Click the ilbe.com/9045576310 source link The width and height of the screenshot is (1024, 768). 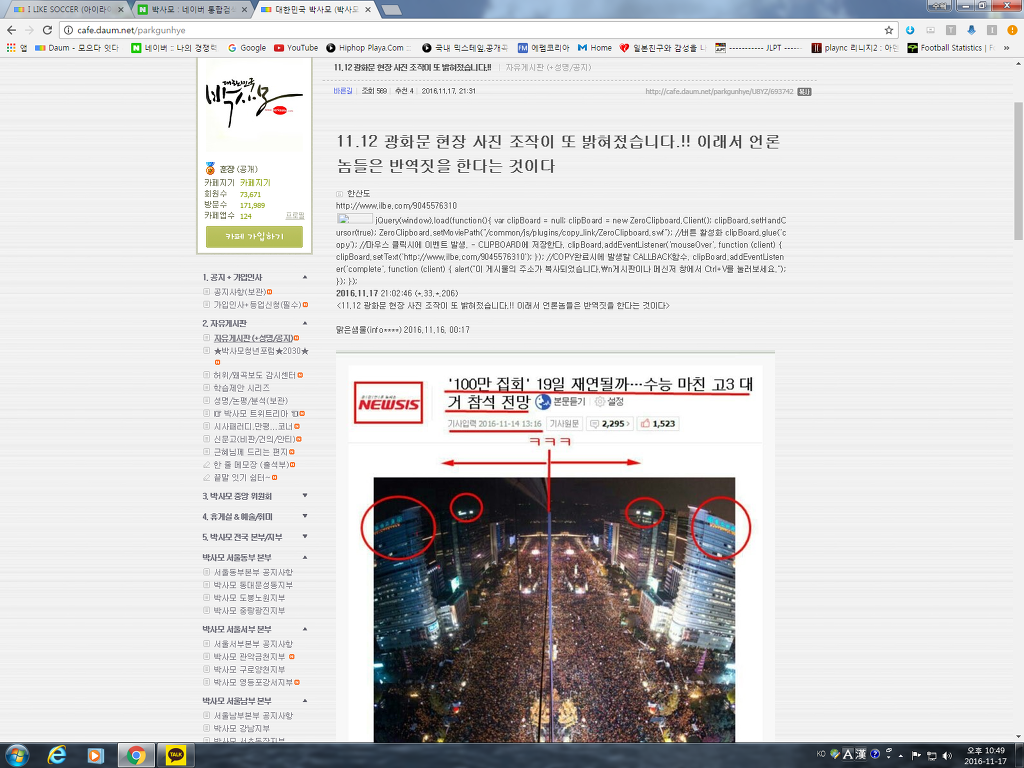tap(396, 206)
